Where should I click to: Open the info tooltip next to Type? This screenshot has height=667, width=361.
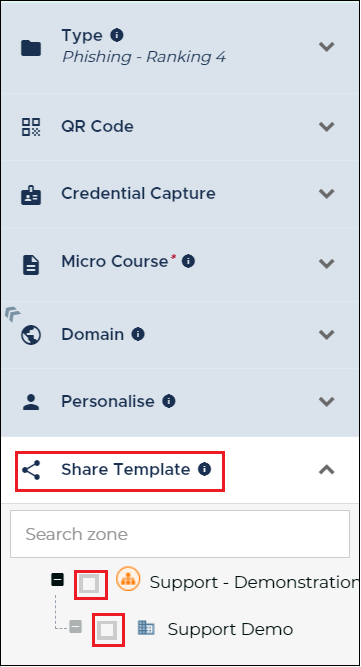pyautogui.click(x=117, y=35)
